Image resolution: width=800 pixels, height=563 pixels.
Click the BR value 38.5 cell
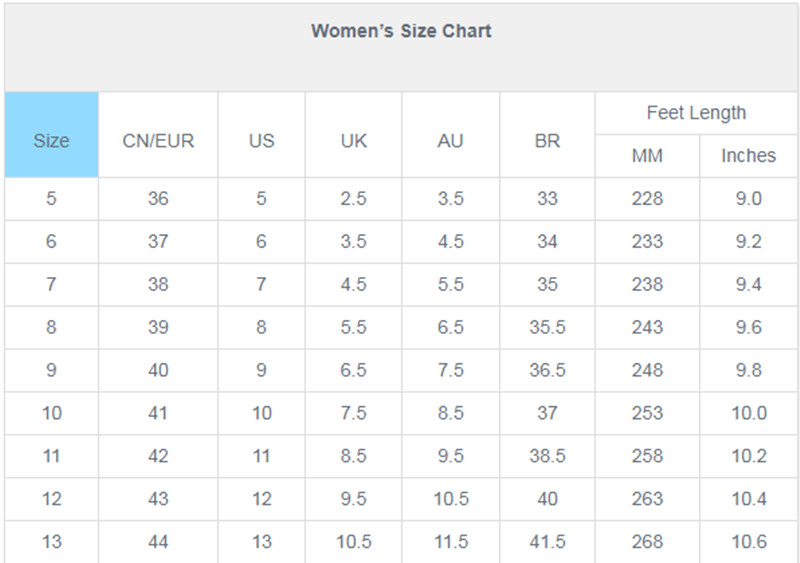point(547,456)
